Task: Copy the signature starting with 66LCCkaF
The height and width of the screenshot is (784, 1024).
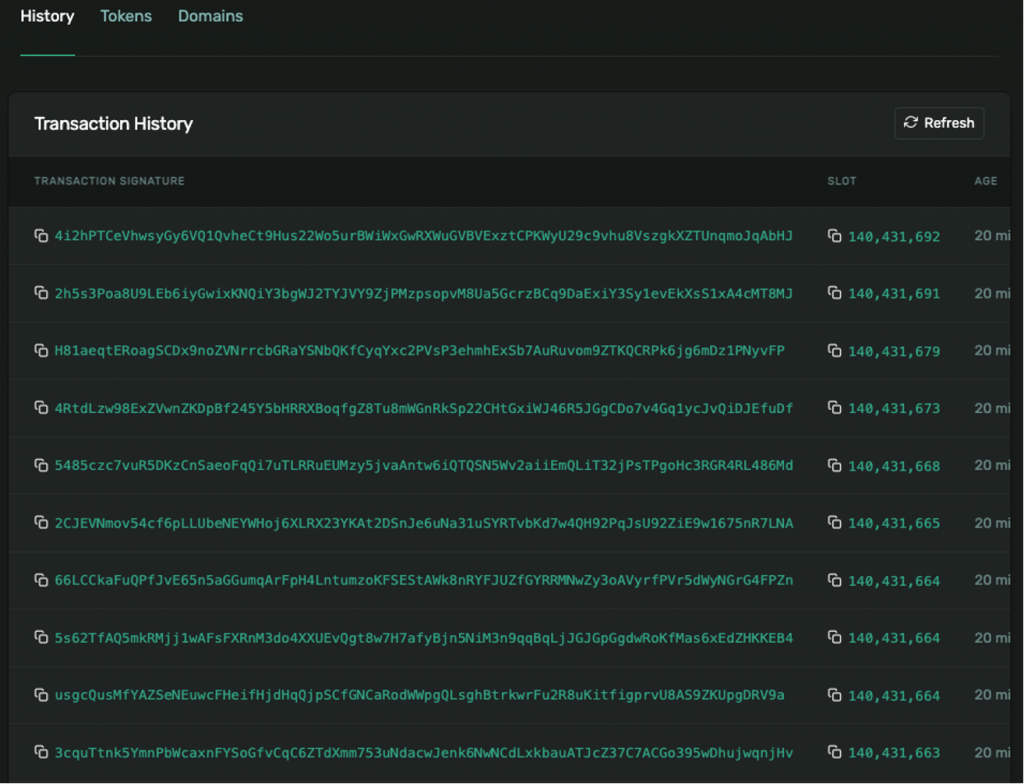Action: click(x=41, y=580)
